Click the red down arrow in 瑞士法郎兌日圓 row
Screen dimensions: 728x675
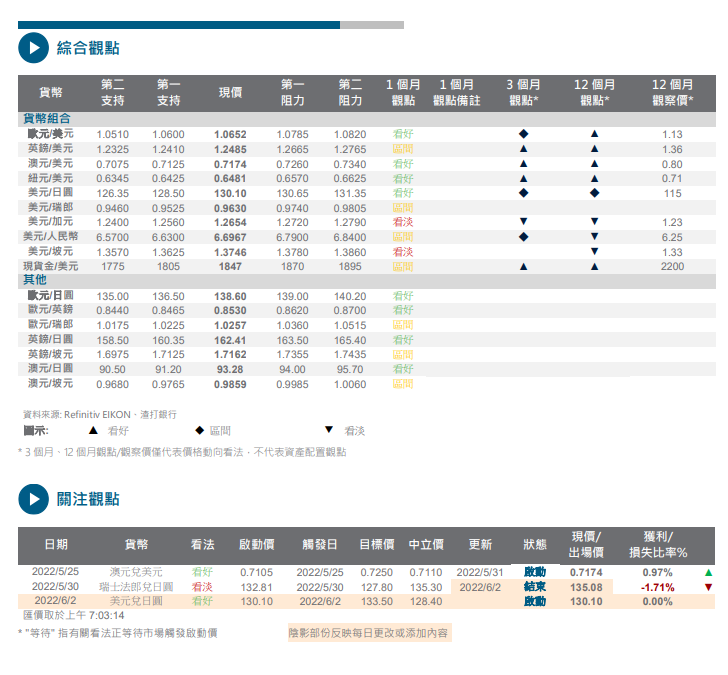708,587
